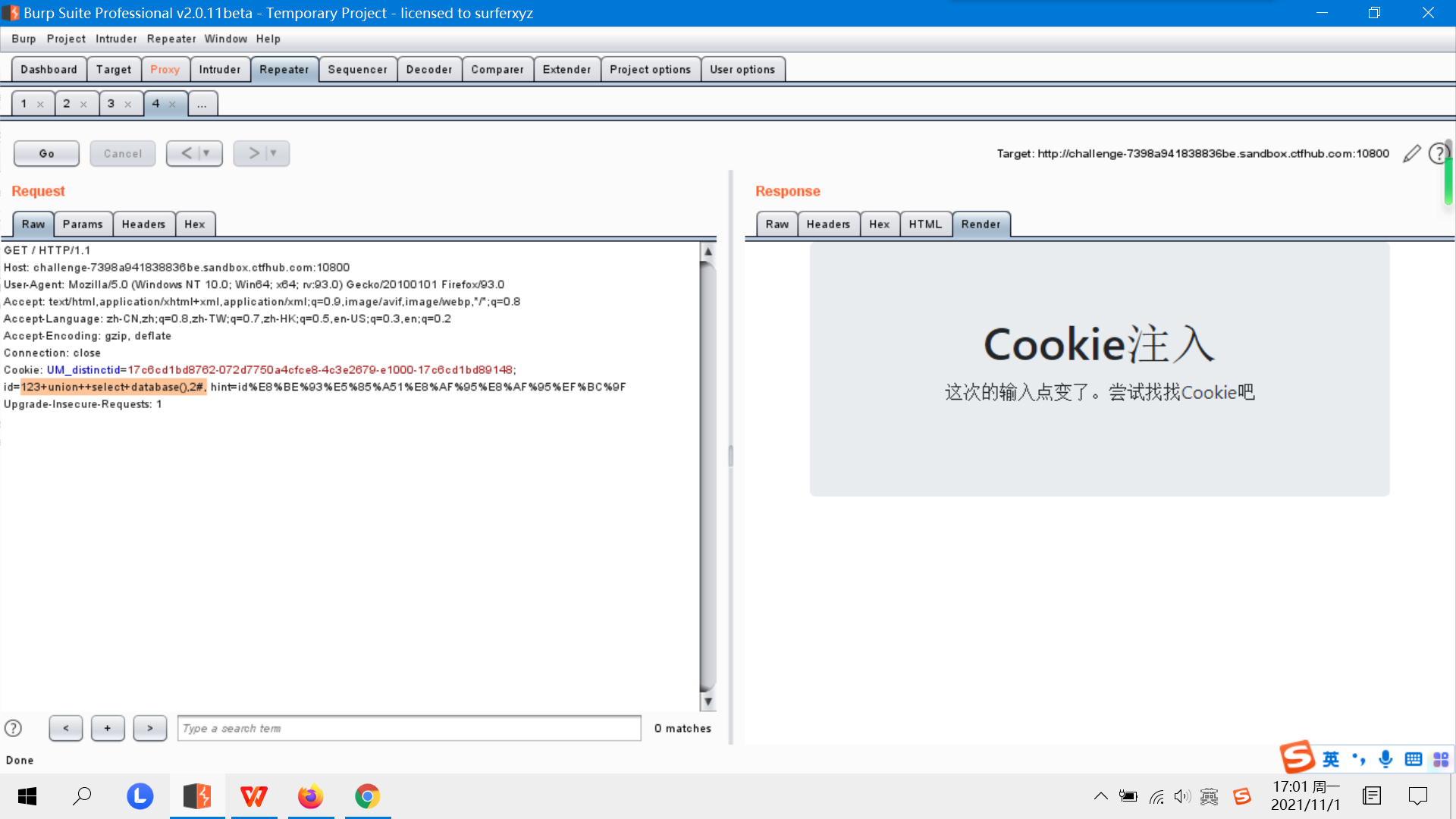Expand the forward history dropdown arrow
The width and height of the screenshot is (1456, 819).
(274, 153)
